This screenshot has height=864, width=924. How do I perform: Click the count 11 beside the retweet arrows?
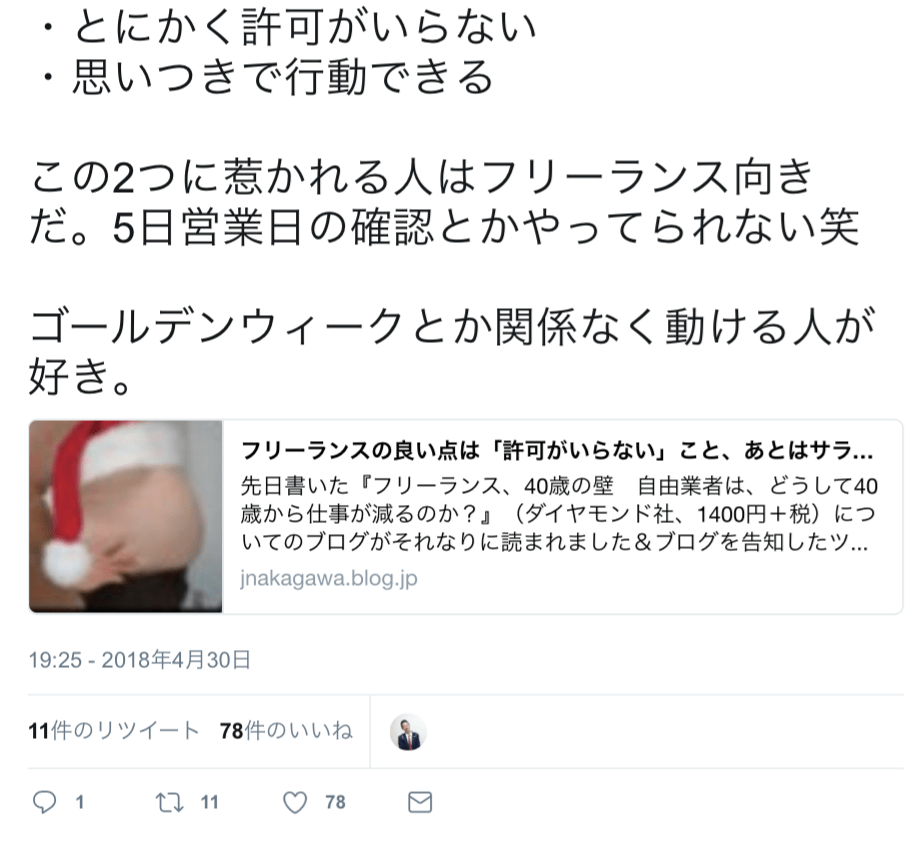(x=209, y=802)
